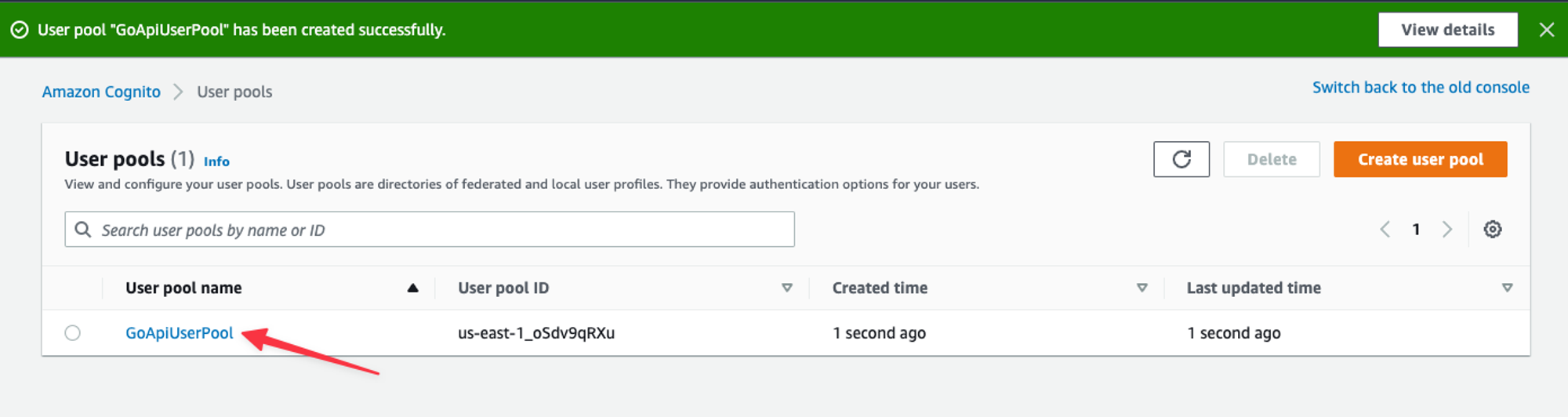This screenshot has height=417, width=1568.
Task: Click Create user pool button
Action: (1421, 159)
